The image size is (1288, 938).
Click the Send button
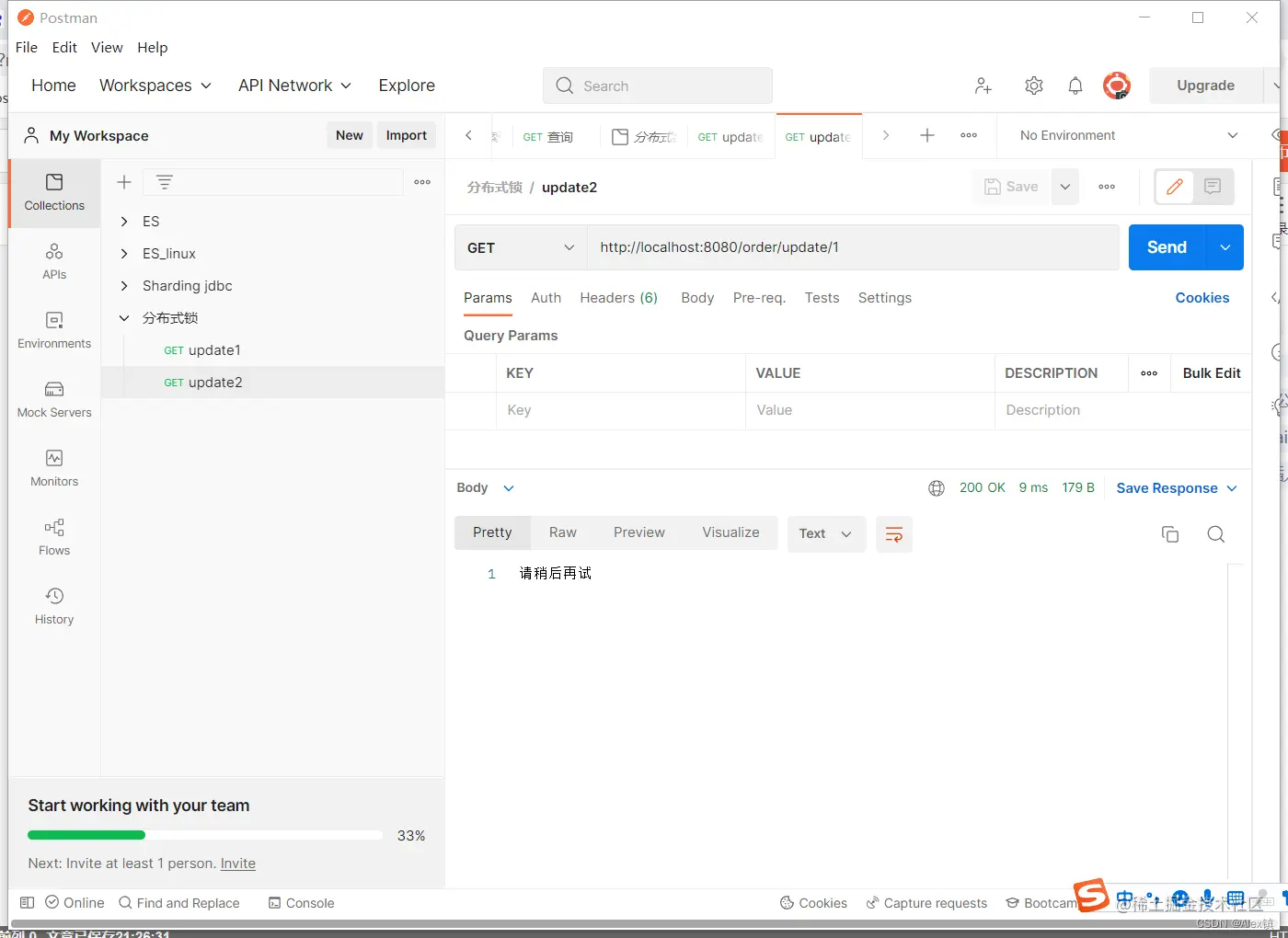[x=1167, y=247]
